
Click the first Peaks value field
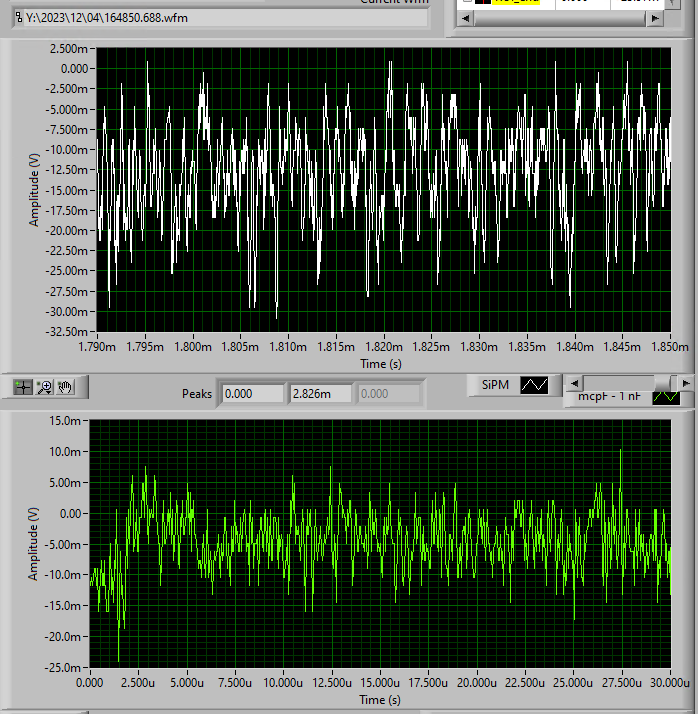pos(252,394)
